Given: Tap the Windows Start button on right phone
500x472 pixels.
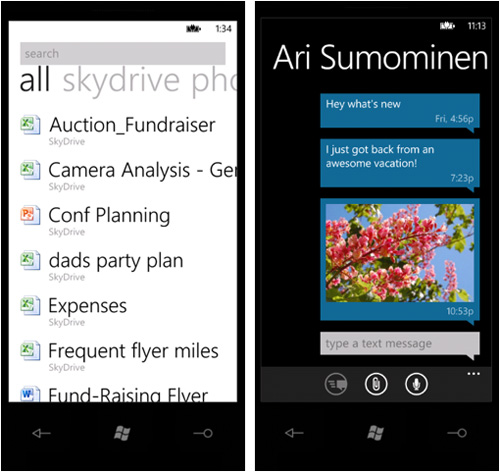Looking at the screenshot, I should click(376, 433).
